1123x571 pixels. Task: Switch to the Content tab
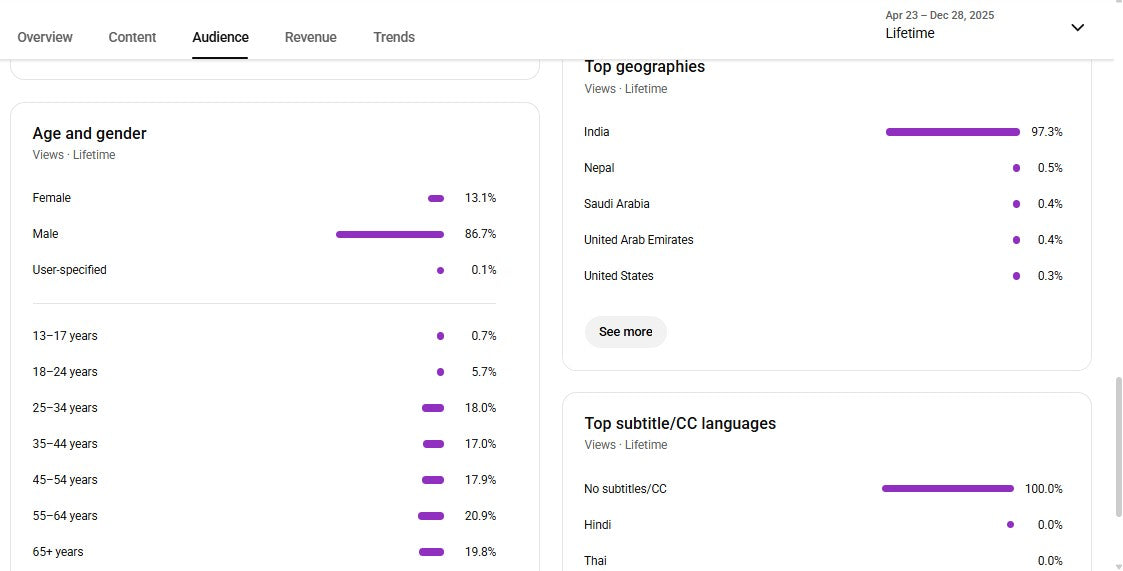point(132,37)
